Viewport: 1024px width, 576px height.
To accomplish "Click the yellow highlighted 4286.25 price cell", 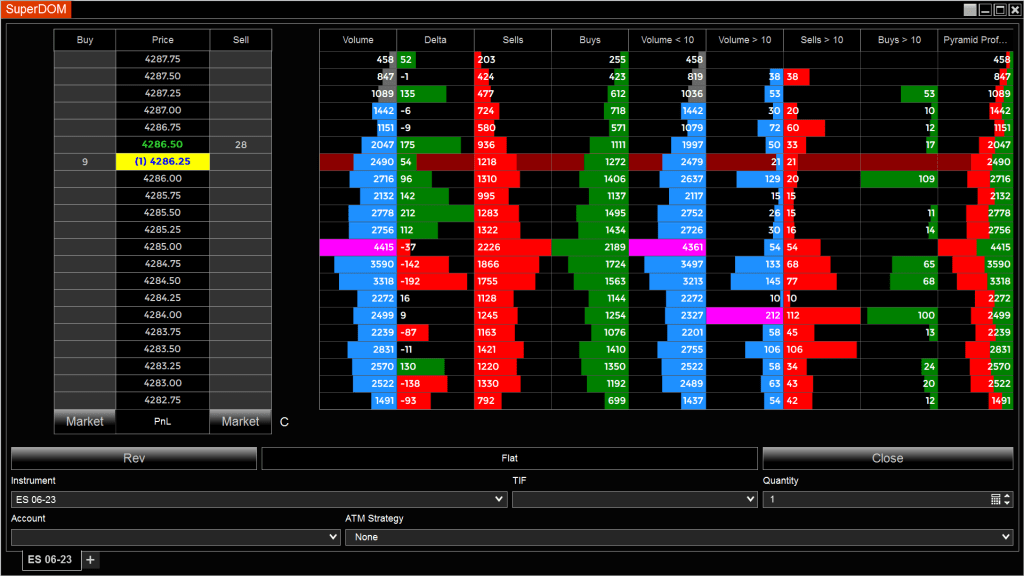I will 163,161.
